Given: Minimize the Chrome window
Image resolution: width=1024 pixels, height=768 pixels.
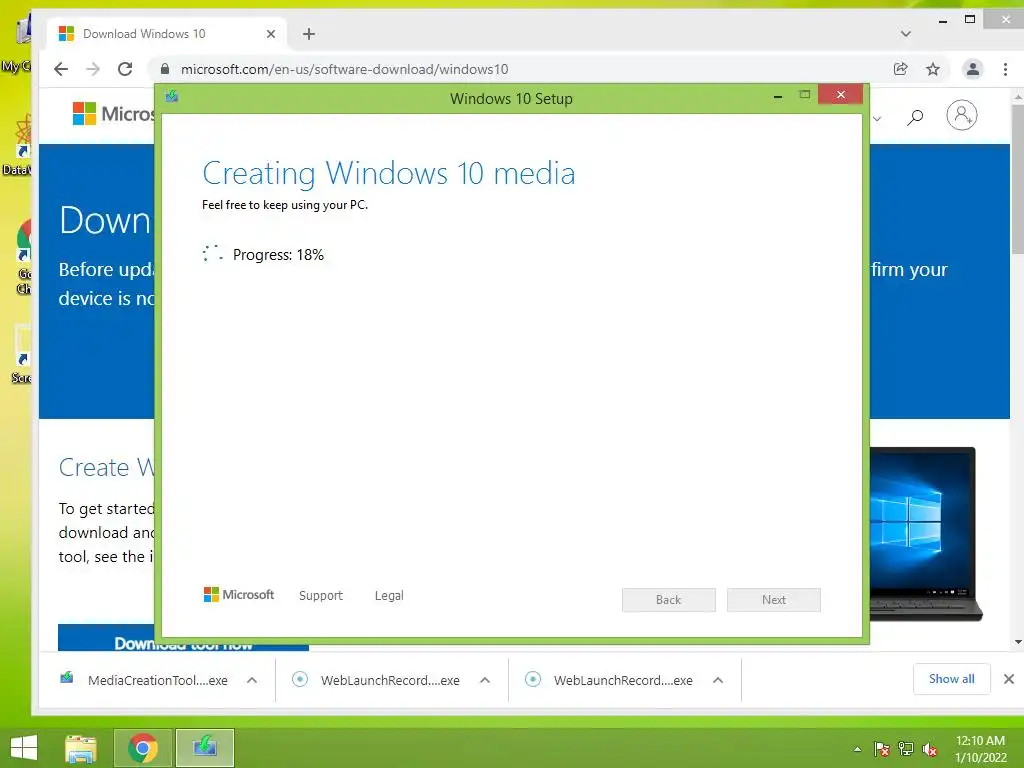Looking at the screenshot, I should click(943, 21).
